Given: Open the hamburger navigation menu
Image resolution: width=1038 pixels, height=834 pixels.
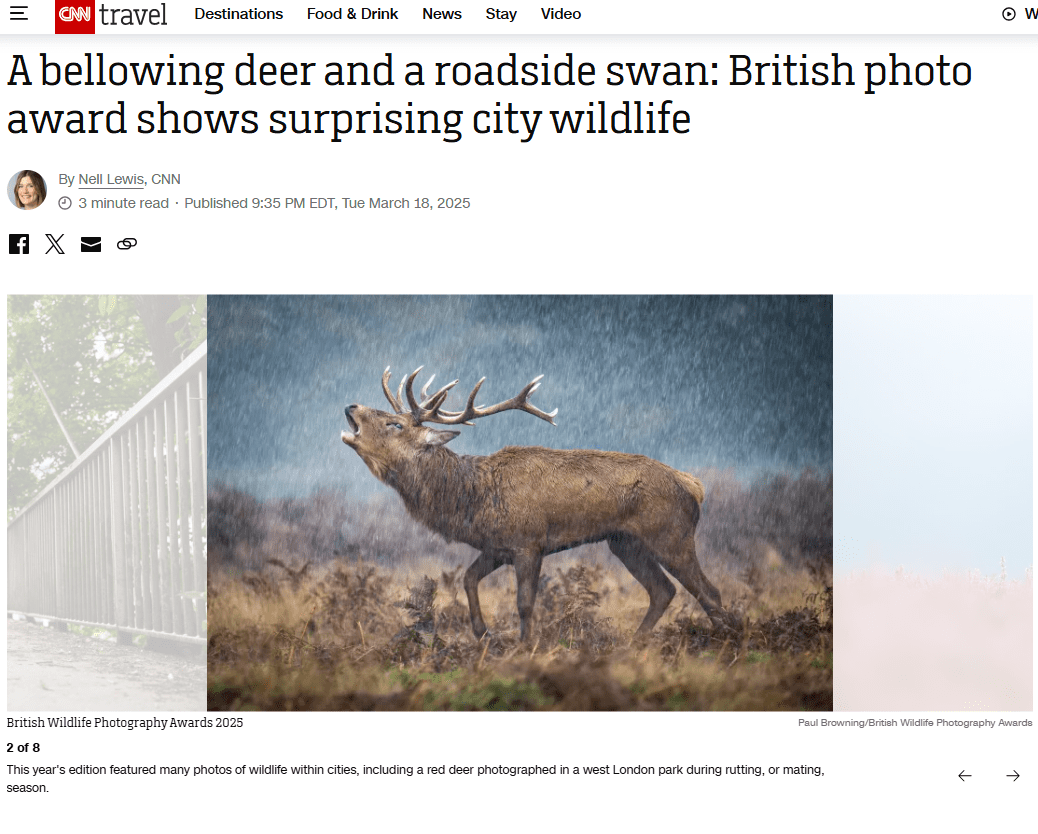Looking at the screenshot, I should pyautogui.click(x=19, y=13).
